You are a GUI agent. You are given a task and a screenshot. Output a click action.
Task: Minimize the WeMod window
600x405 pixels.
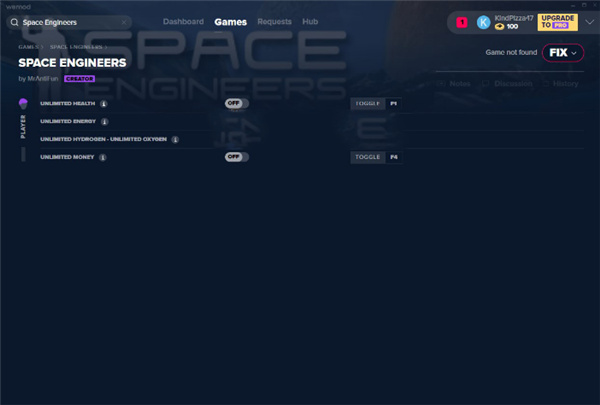[573, 5]
